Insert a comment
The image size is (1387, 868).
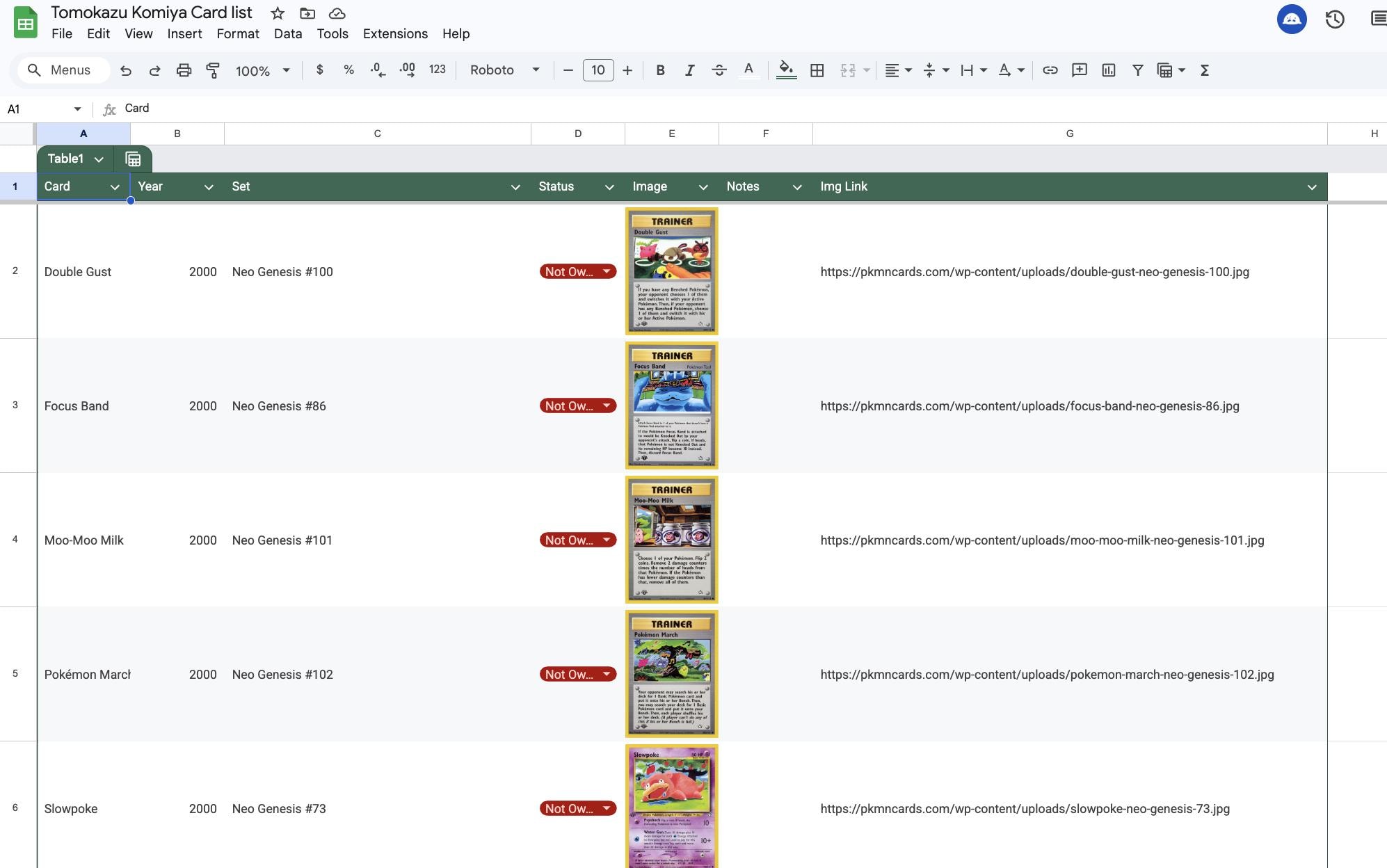tap(1080, 70)
